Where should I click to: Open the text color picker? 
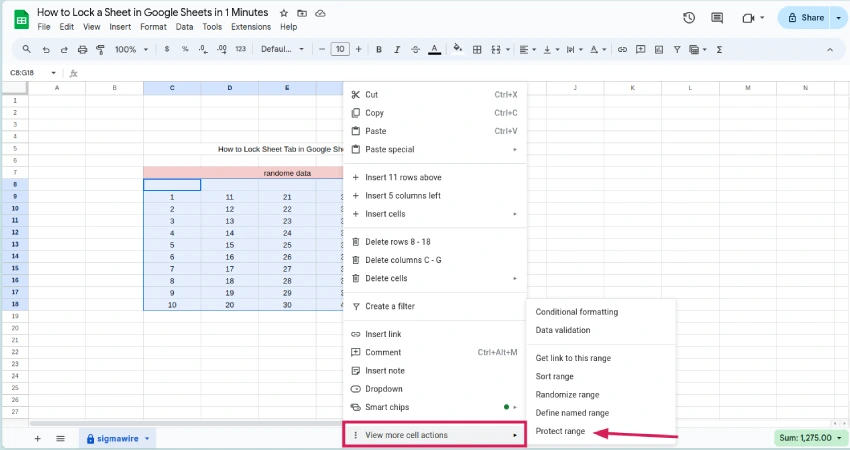tap(434, 49)
